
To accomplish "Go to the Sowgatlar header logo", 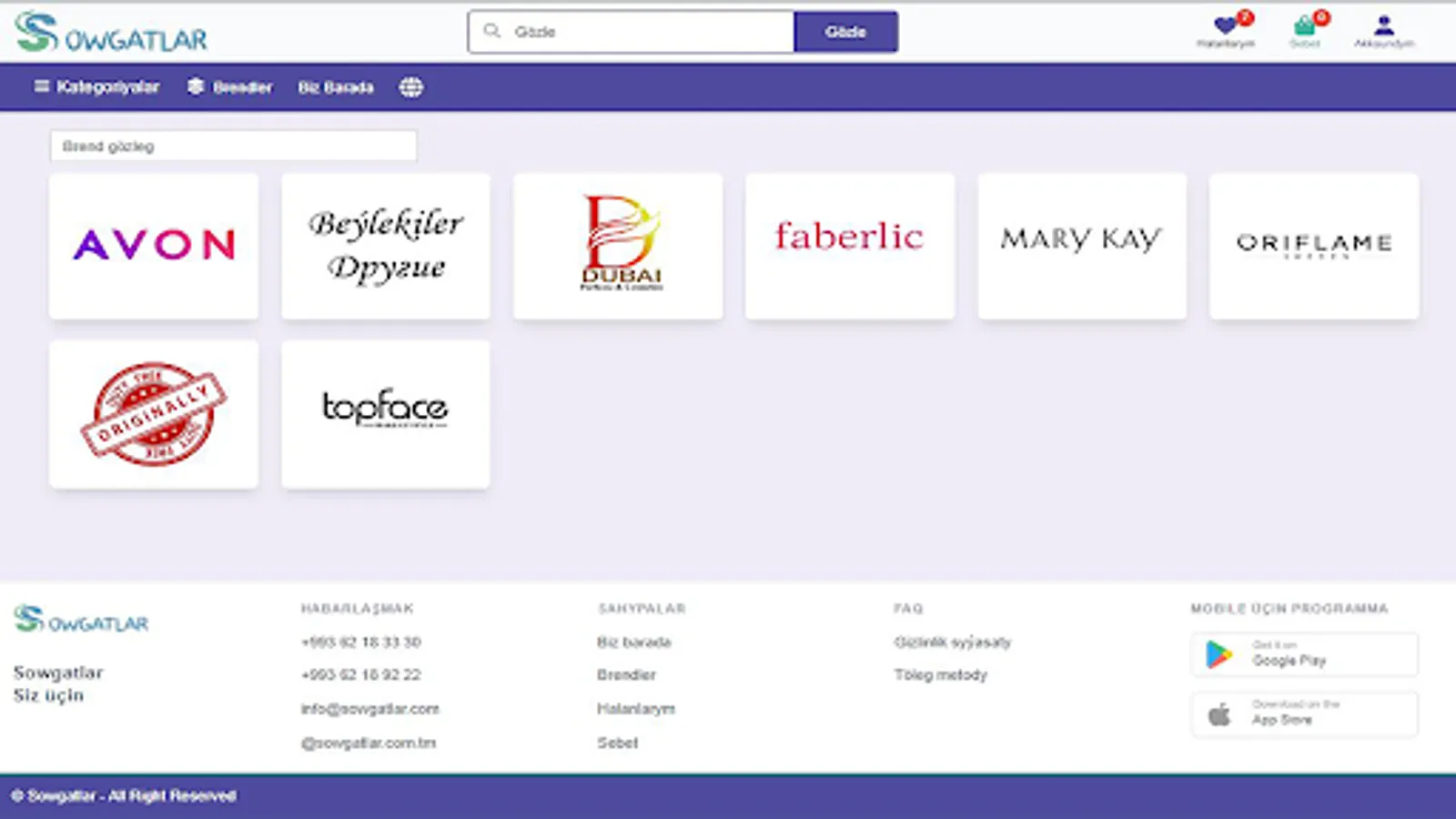I will click(111, 33).
